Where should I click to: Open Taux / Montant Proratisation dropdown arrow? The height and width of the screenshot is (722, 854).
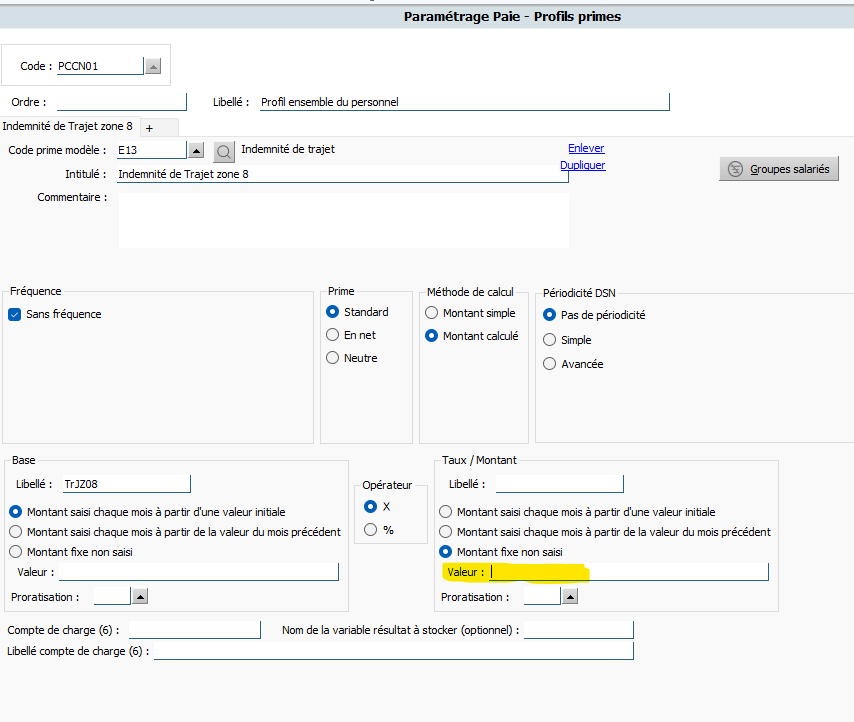click(570, 597)
